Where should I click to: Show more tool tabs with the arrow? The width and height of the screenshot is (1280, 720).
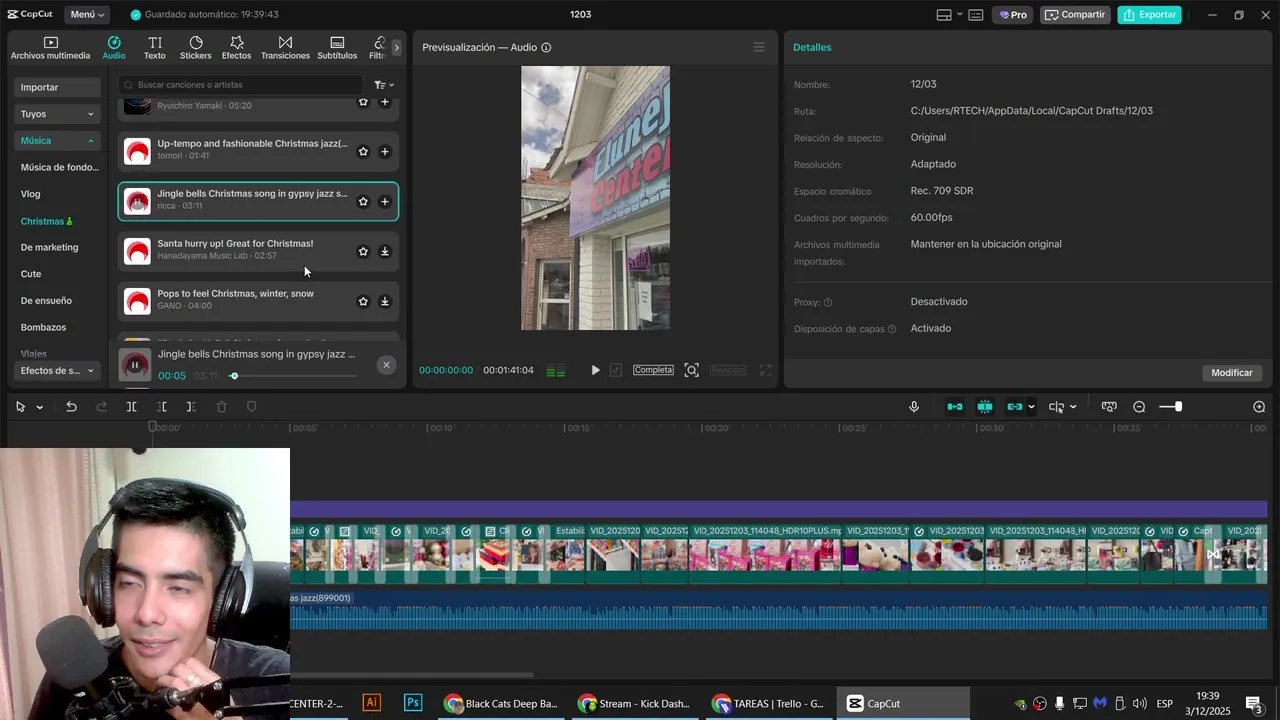397,48
